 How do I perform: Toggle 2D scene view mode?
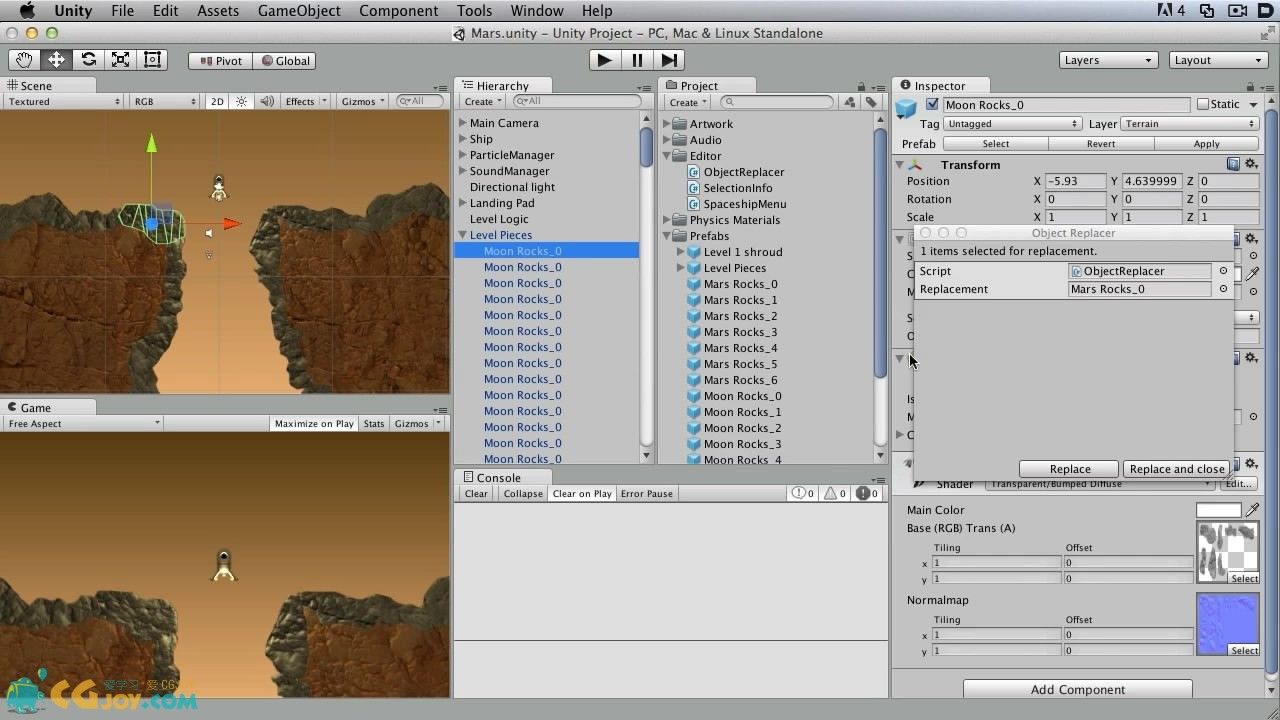(x=217, y=101)
